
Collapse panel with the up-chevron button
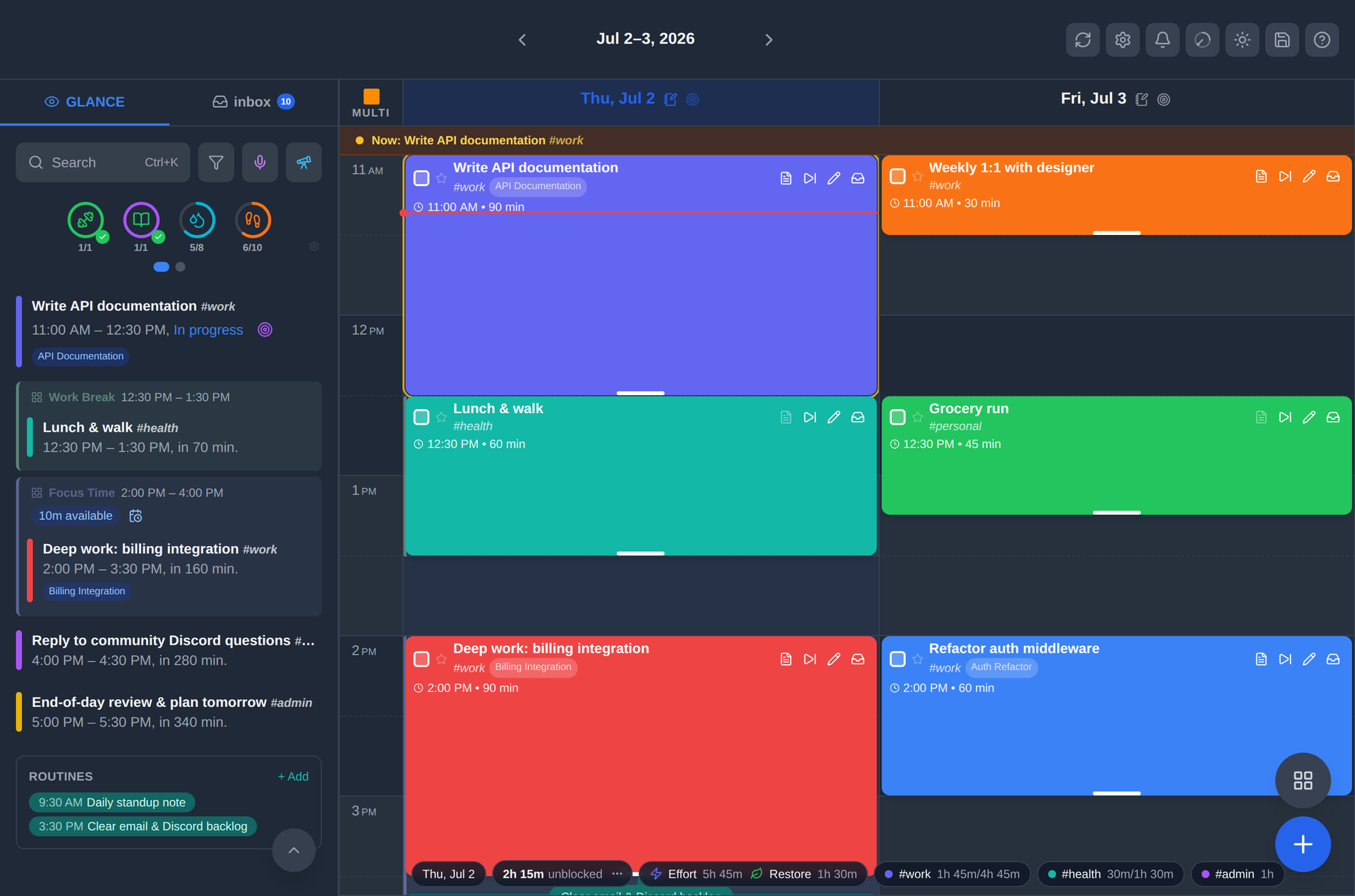tap(294, 850)
